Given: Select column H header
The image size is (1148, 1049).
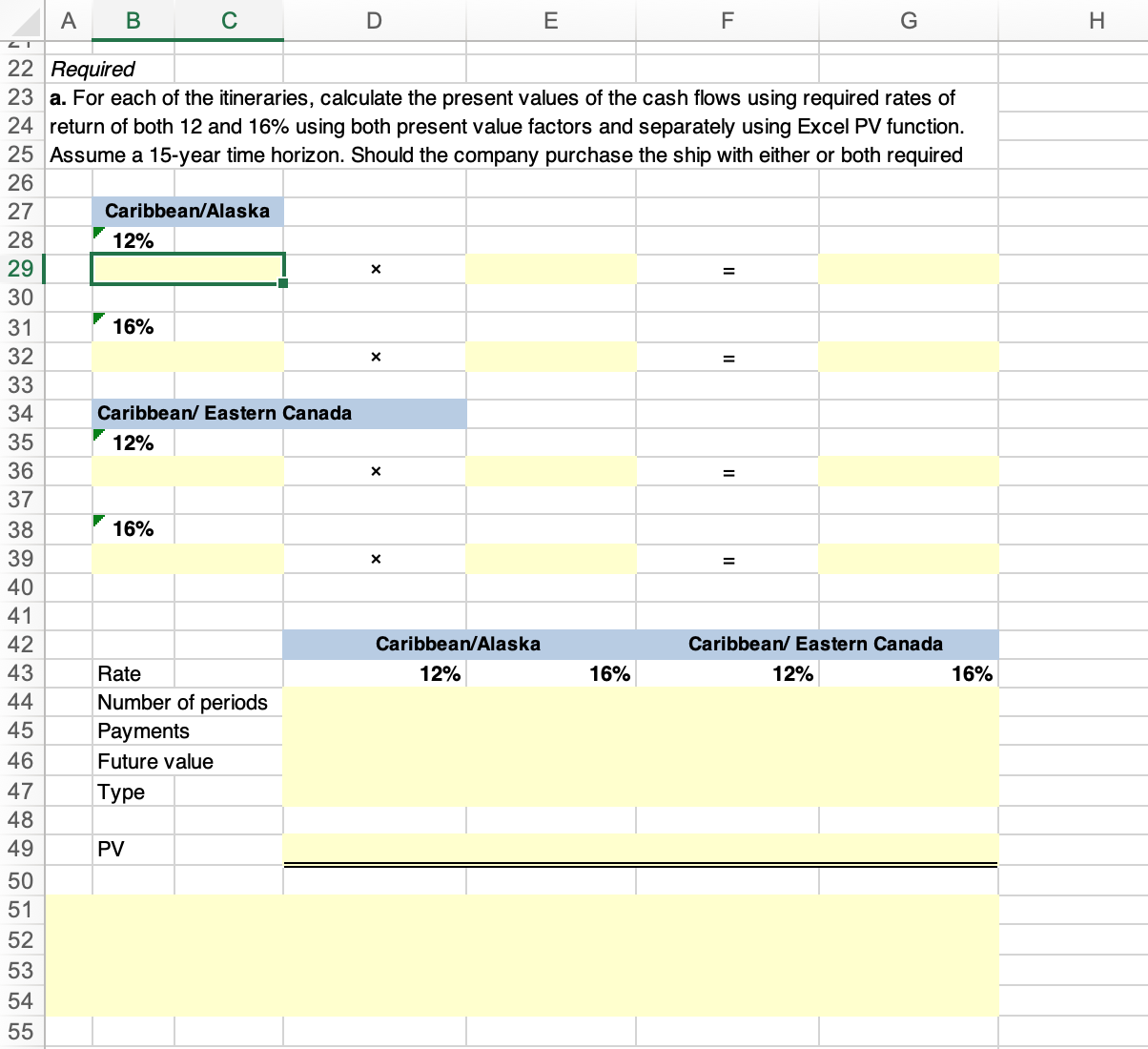Looking at the screenshot, I should (1097, 20).
